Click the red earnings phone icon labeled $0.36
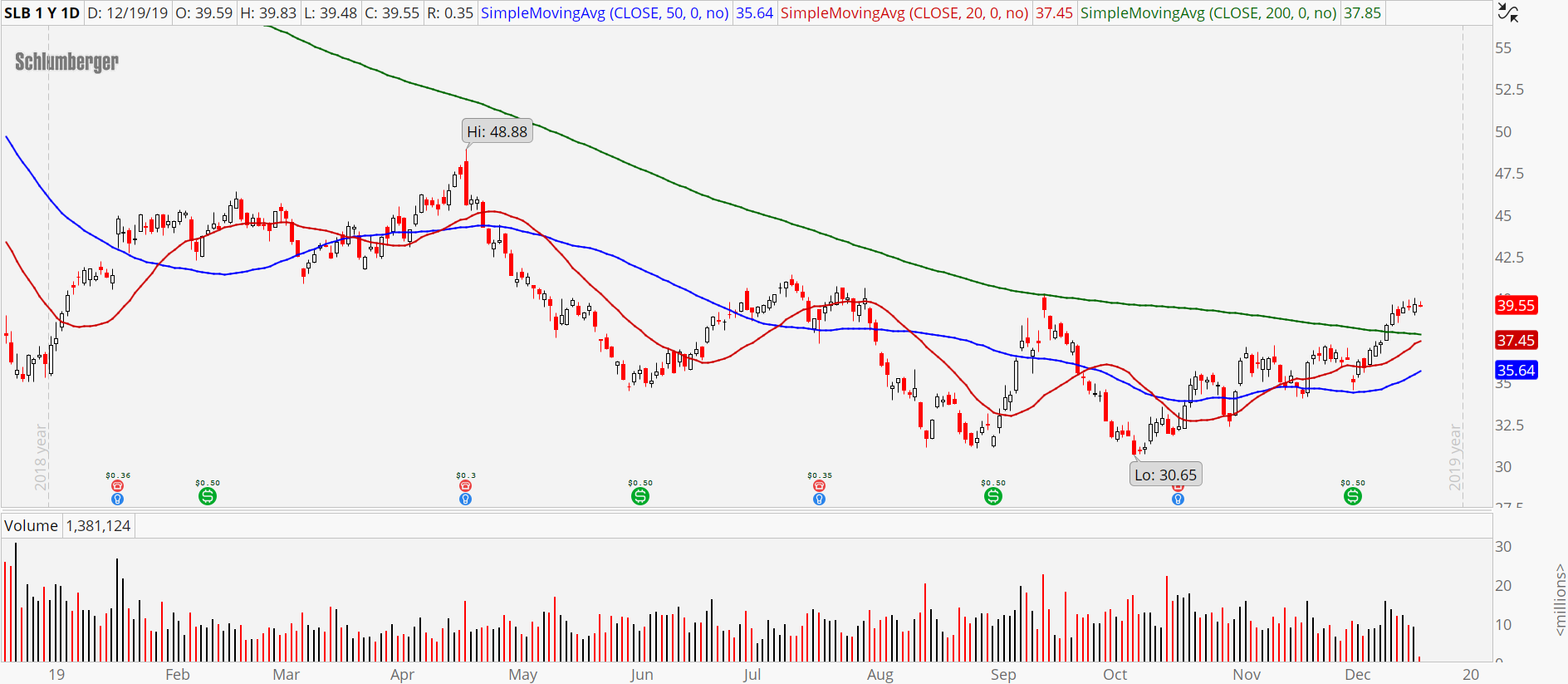 click(117, 486)
